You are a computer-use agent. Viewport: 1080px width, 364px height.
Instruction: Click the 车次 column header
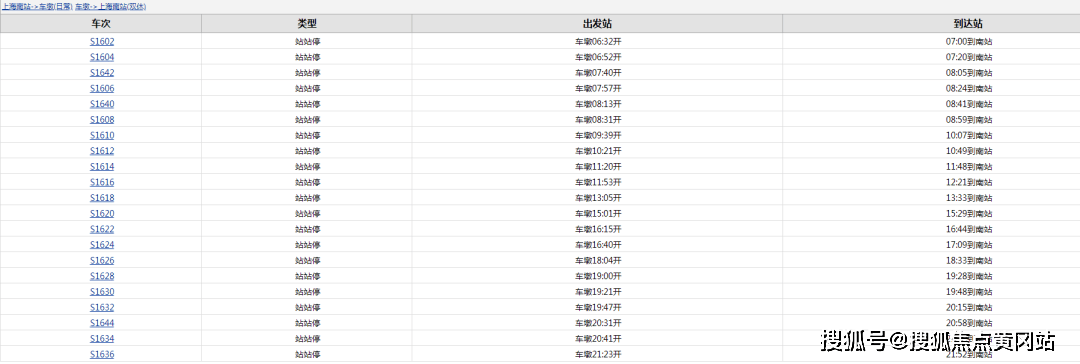click(101, 23)
